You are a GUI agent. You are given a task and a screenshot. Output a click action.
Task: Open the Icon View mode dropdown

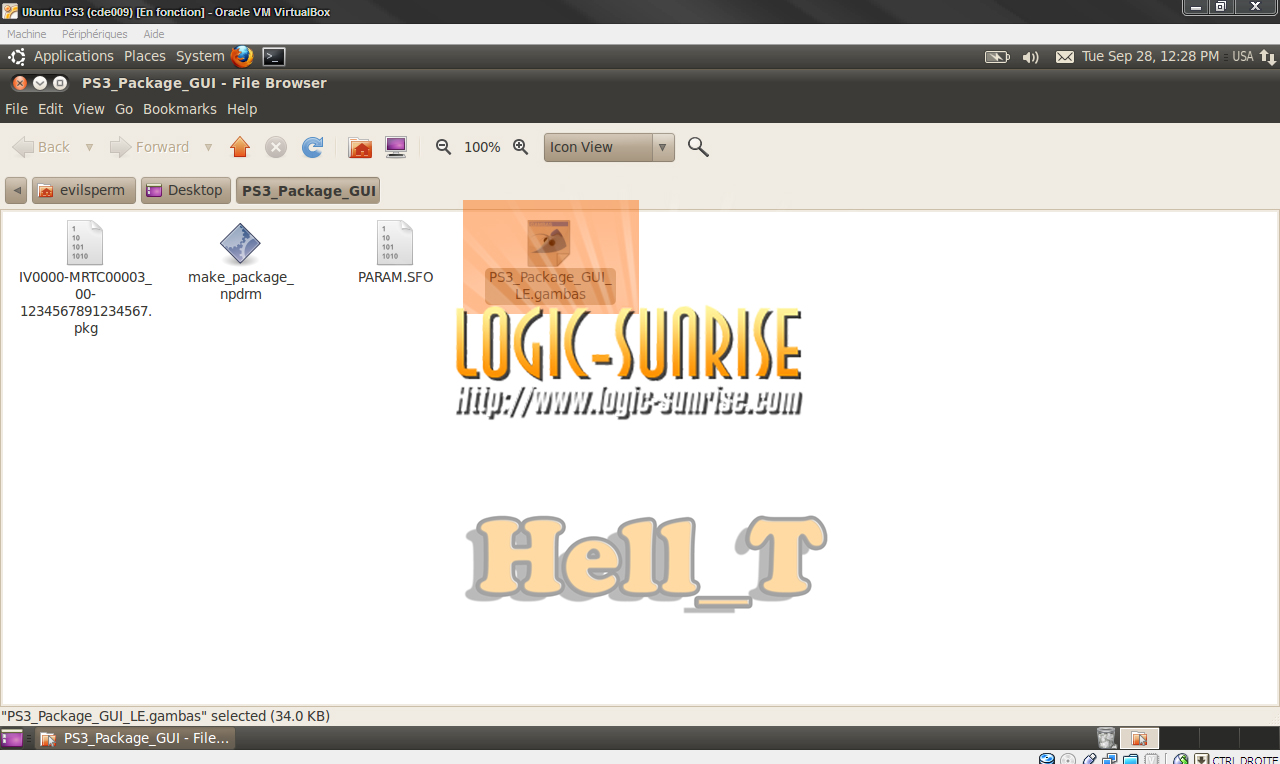click(609, 147)
